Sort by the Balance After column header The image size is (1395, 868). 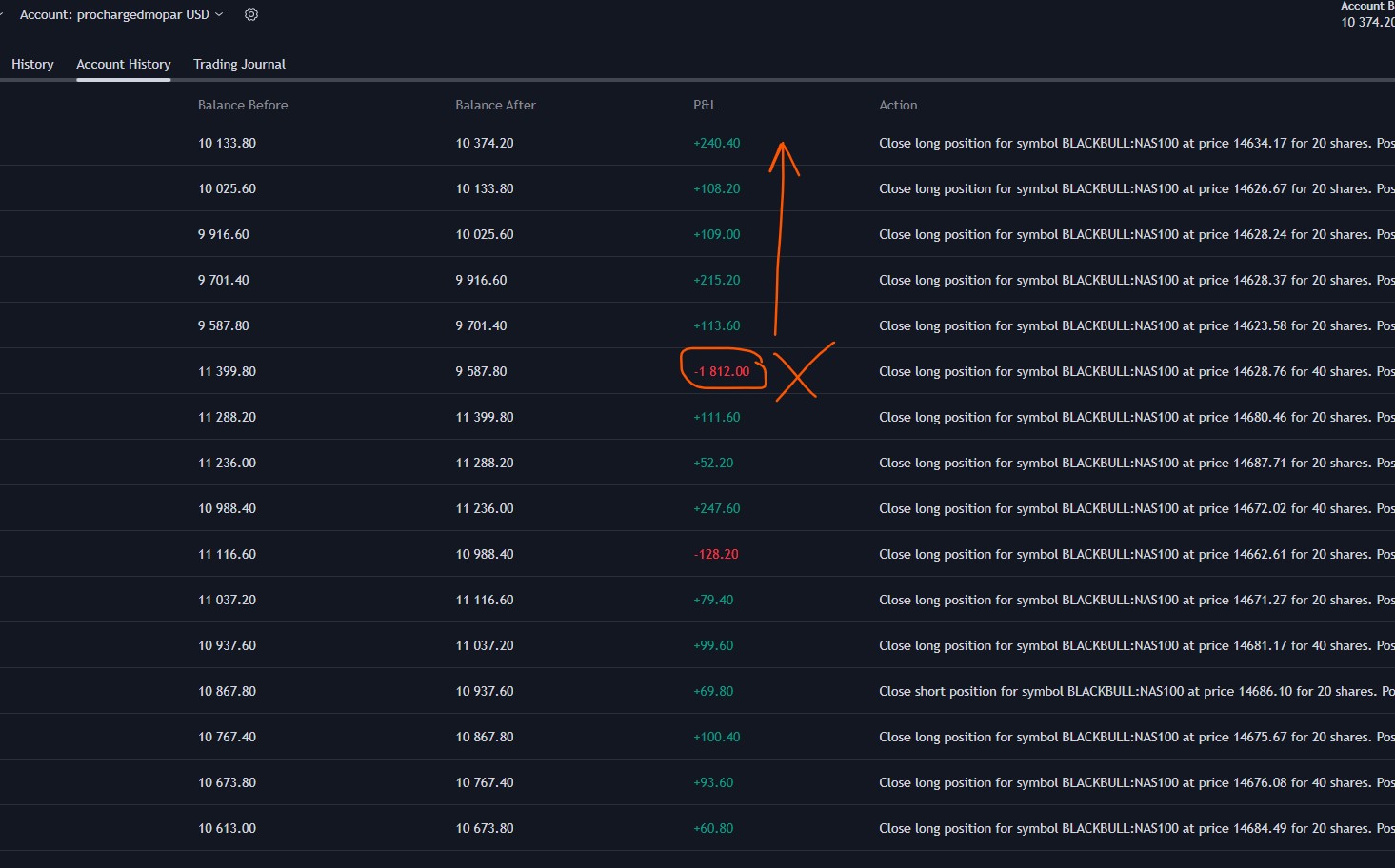[x=495, y=105]
